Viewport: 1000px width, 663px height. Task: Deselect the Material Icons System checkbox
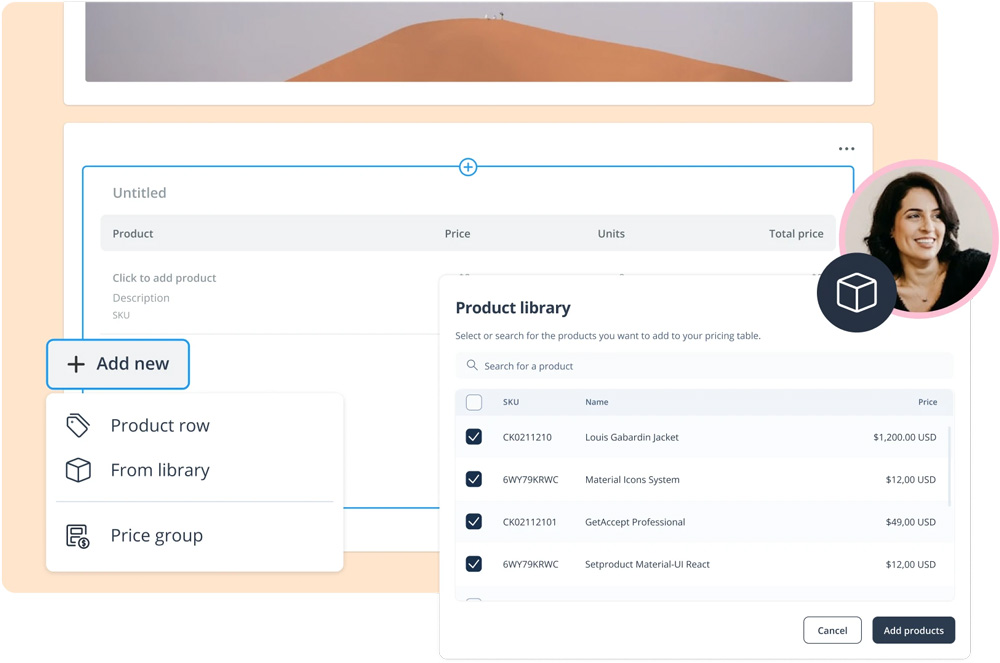pyautogui.click(x=474, y=480)
